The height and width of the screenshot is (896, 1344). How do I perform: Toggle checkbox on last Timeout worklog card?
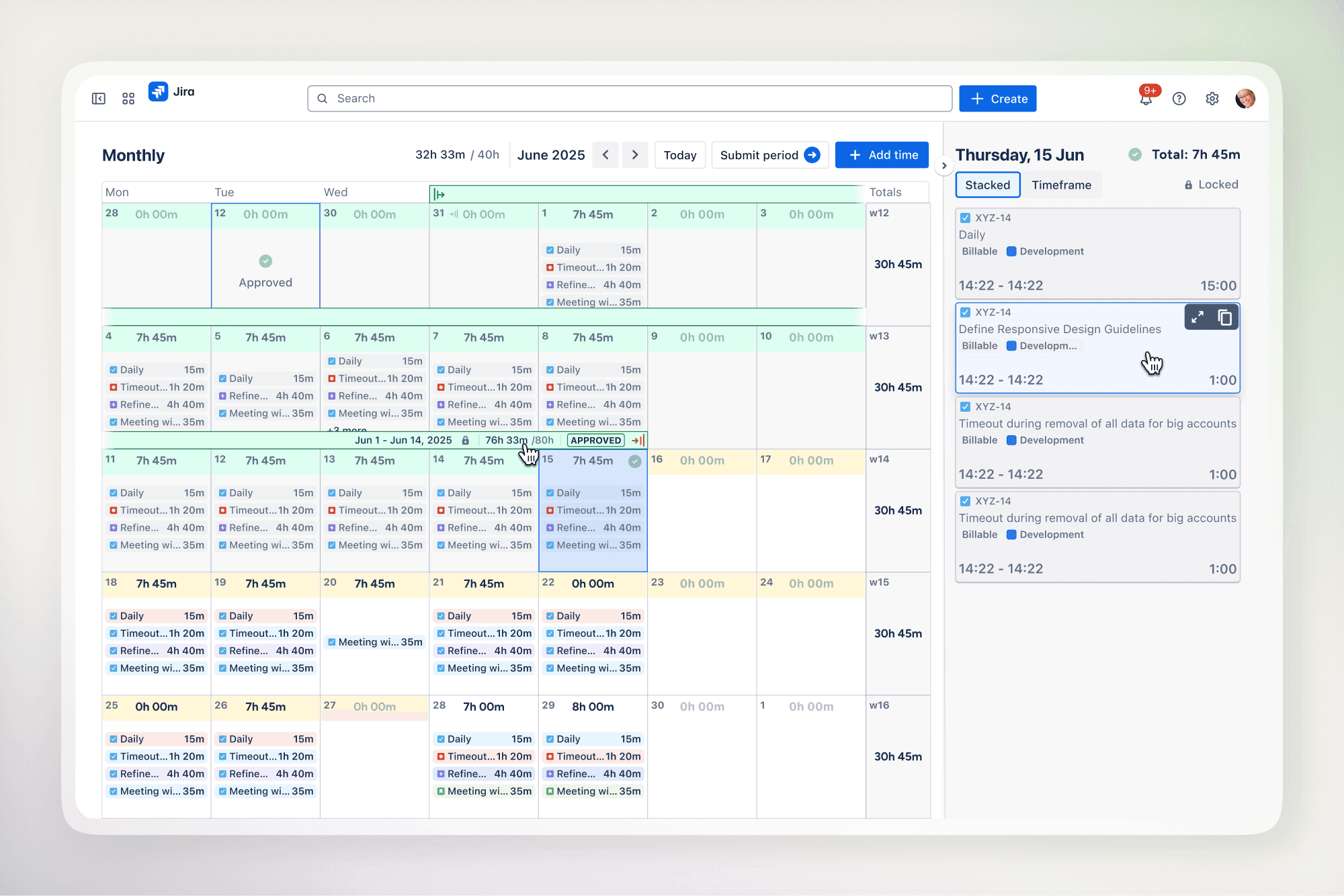point(966,501)
